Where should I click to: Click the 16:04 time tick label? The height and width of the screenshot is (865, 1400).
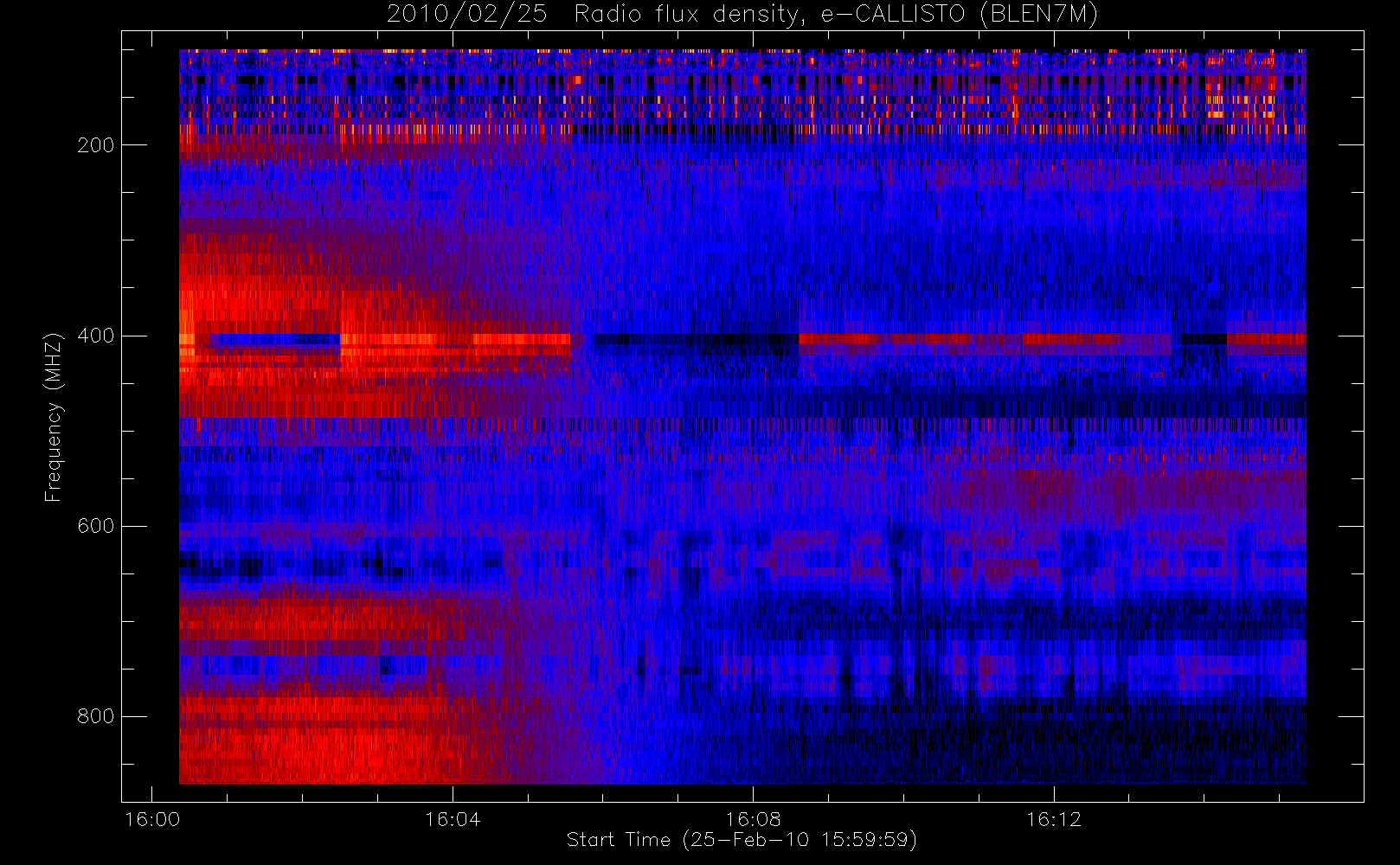[453, 819]
